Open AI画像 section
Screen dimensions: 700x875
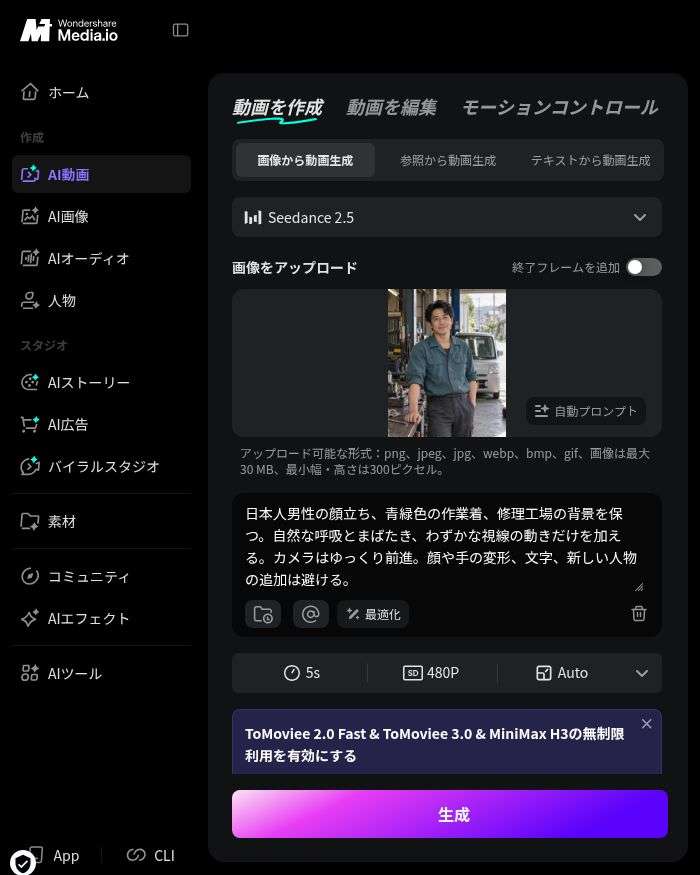pyautogui.click(x=101, y=217)
